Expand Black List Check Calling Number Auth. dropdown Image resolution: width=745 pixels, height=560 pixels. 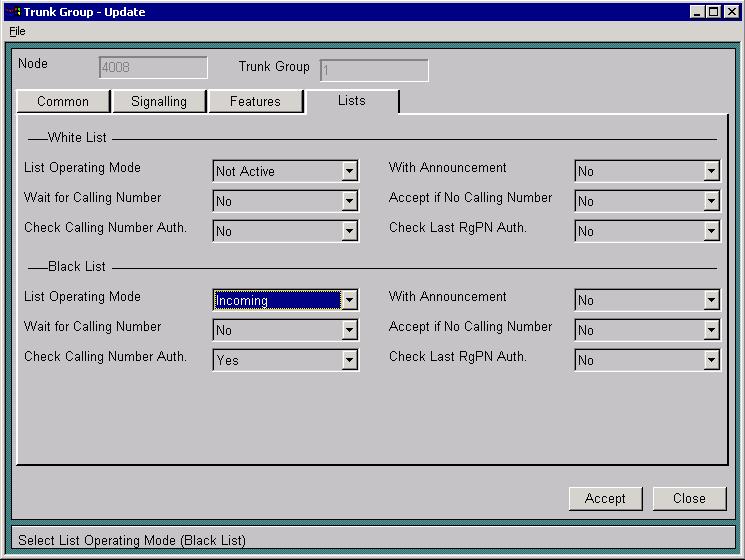(x=349, y=360)
